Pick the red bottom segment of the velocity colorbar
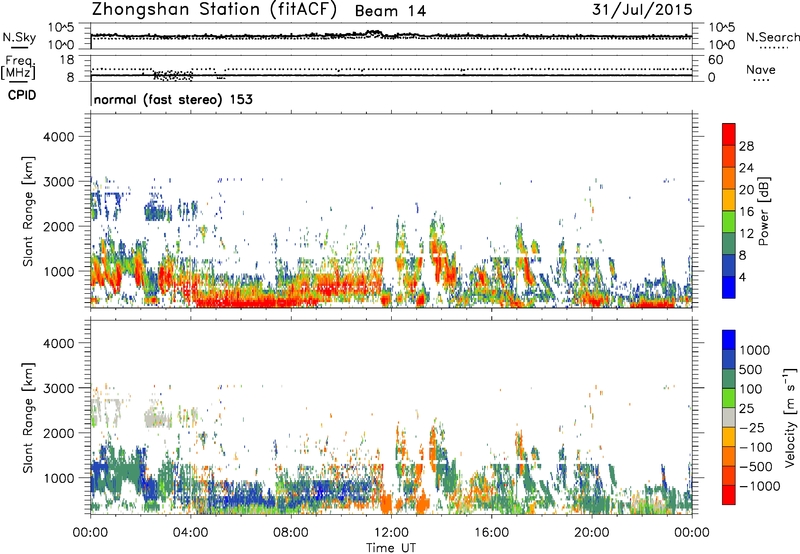Screen dimensions: 800x554 click(x=729, y=495)
